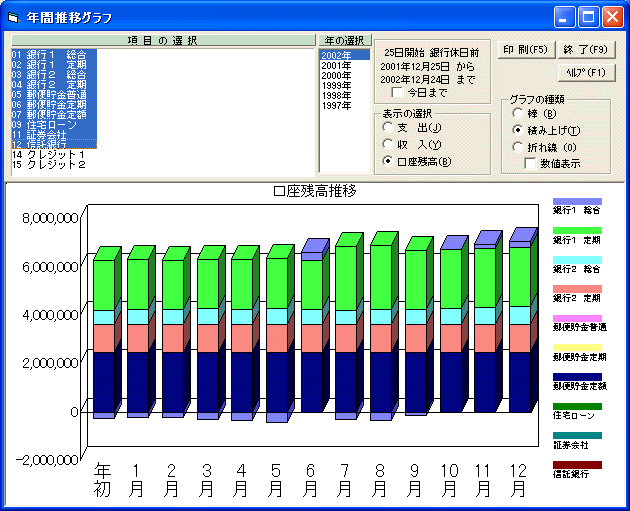
Task: Choose the 折れ線 line graph option
Action: click(x=517, y=147)
